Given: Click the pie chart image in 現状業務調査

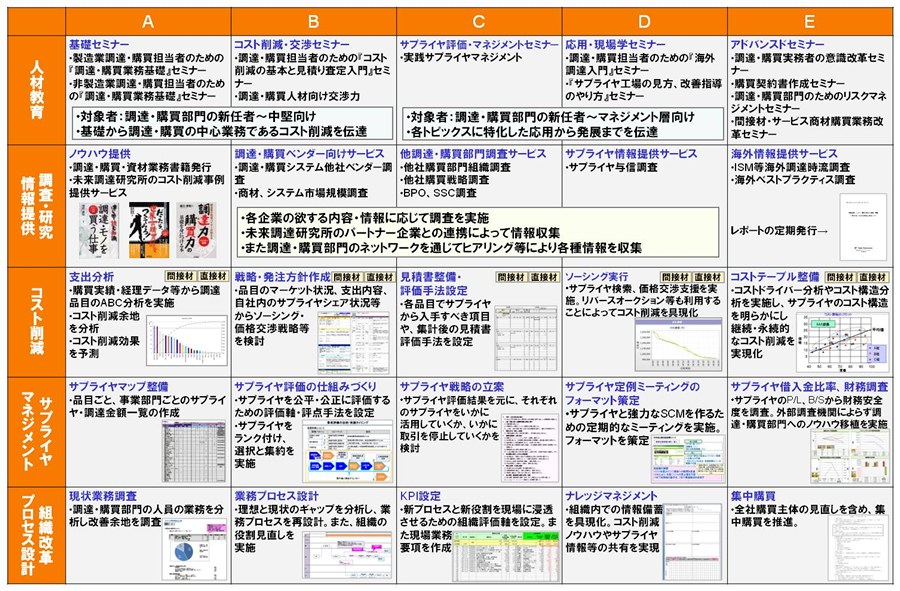Looking at the screenshot, I should [x=195, y=549].
